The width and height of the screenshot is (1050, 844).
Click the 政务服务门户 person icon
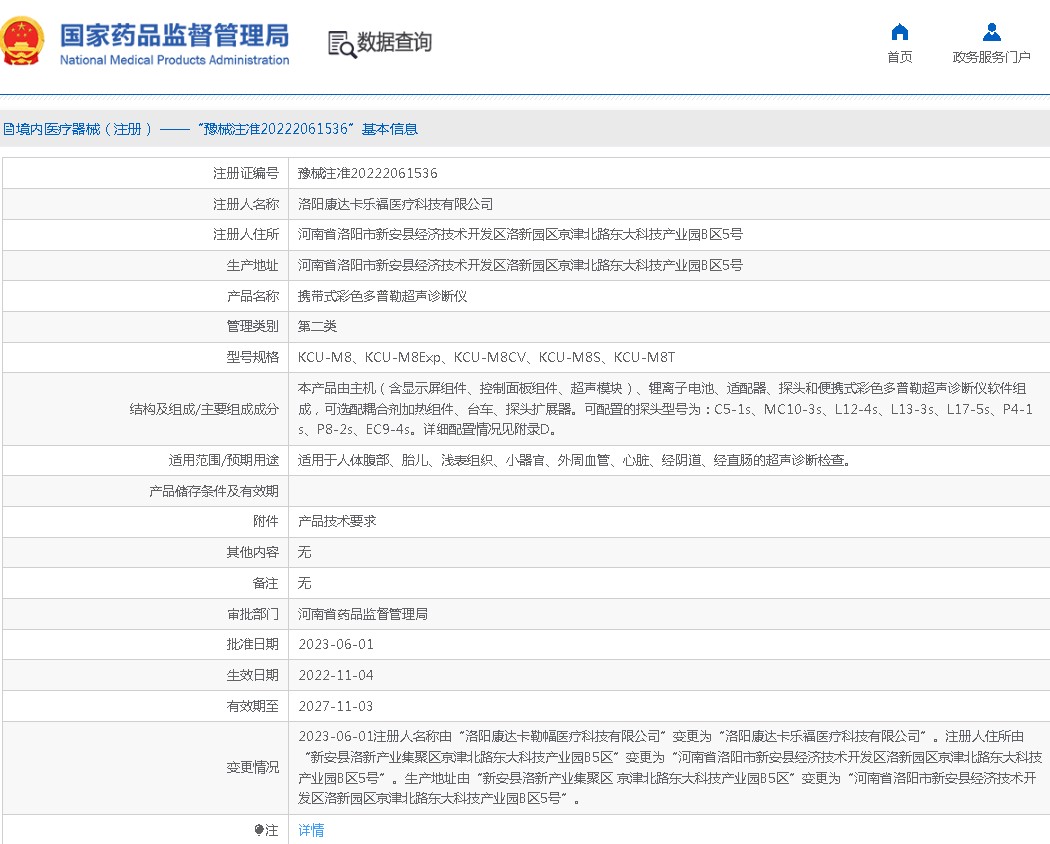991,32
